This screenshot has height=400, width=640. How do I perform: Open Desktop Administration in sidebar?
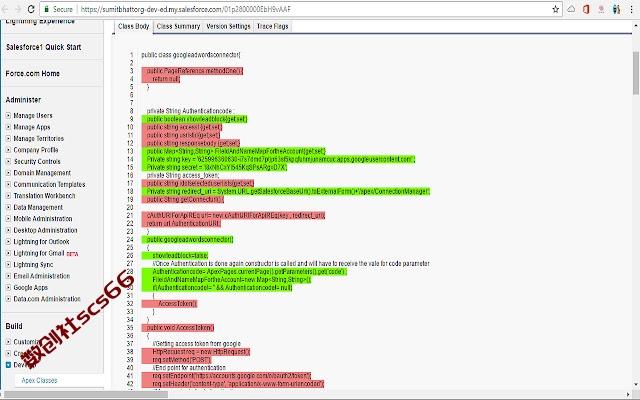click(x=45, y=230)
